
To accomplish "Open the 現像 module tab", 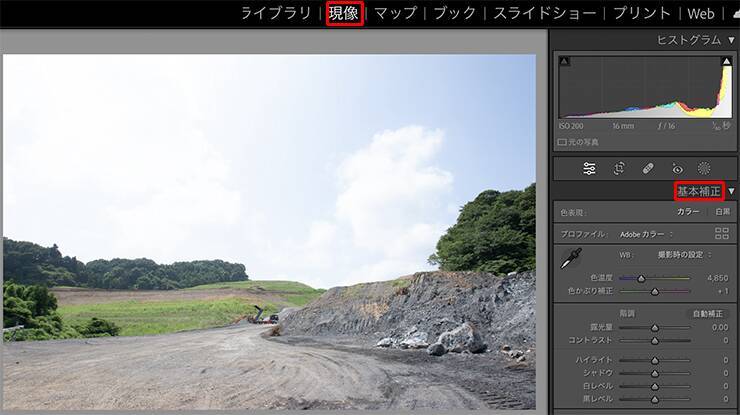I will click(x=344, y=13).
